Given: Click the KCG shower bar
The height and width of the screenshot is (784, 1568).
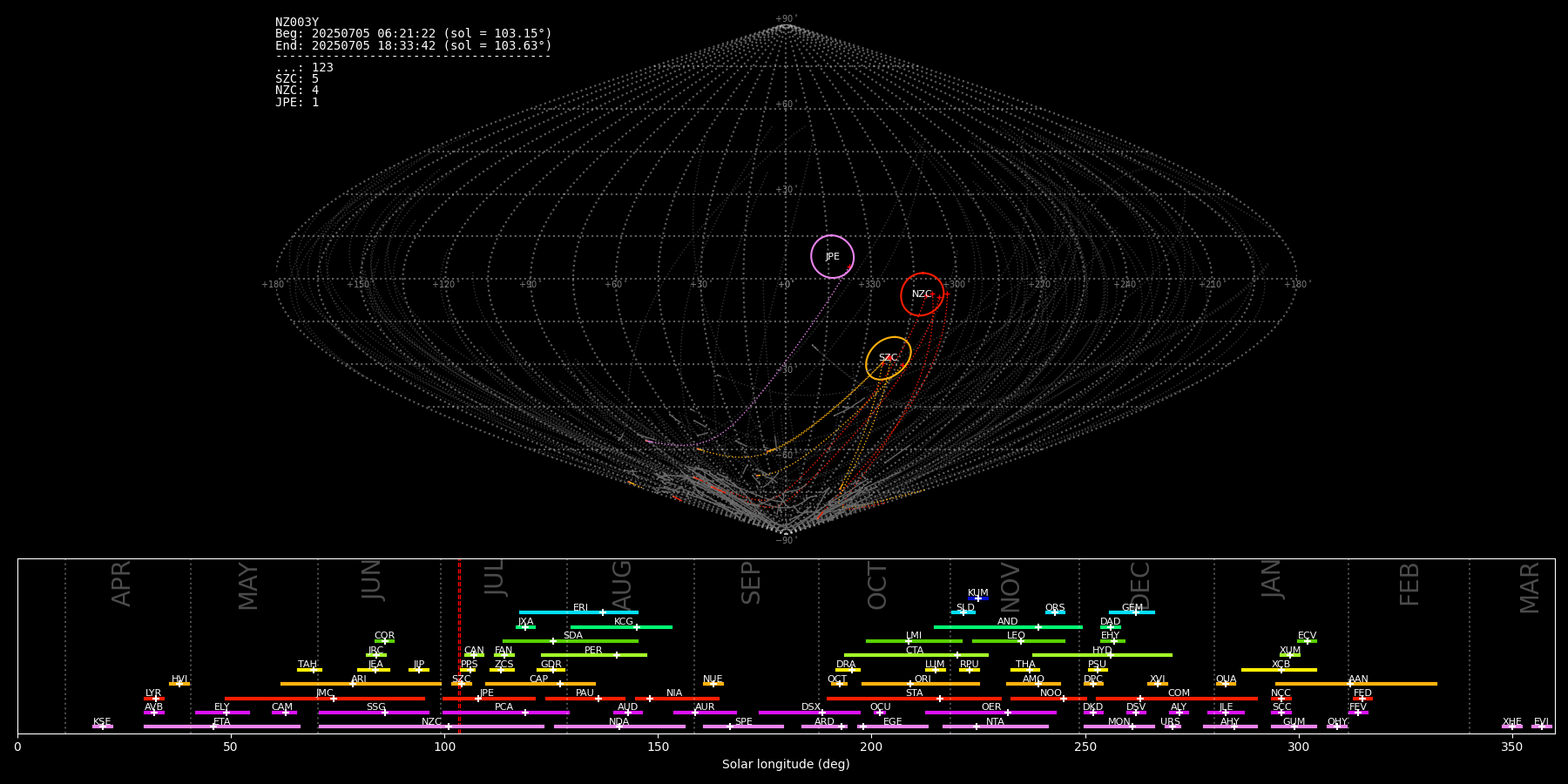Looking at the screenshot, I should pos(621,626).
